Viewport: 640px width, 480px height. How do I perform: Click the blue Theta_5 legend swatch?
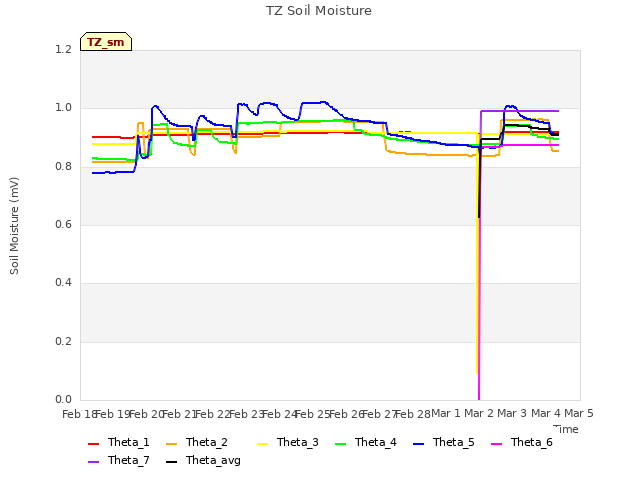click(x=418, y=444)
